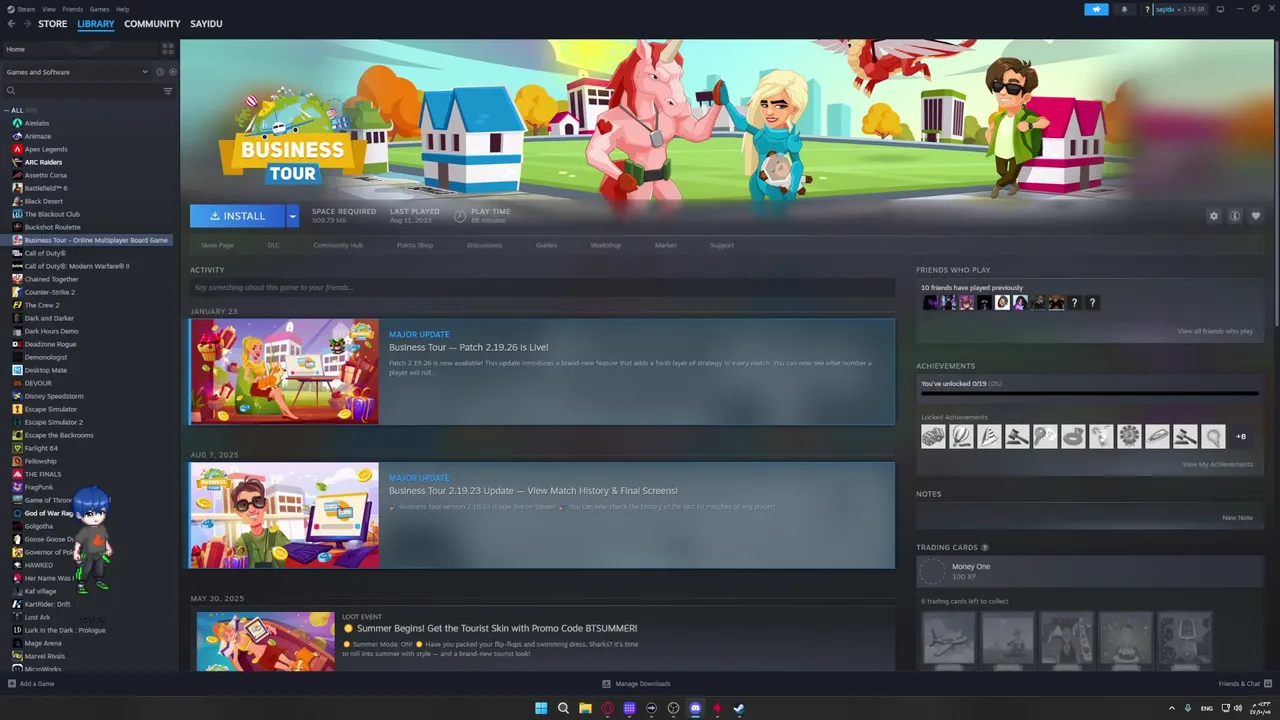
Task: Open Steam taskbar icon
Action: [739, 708]
